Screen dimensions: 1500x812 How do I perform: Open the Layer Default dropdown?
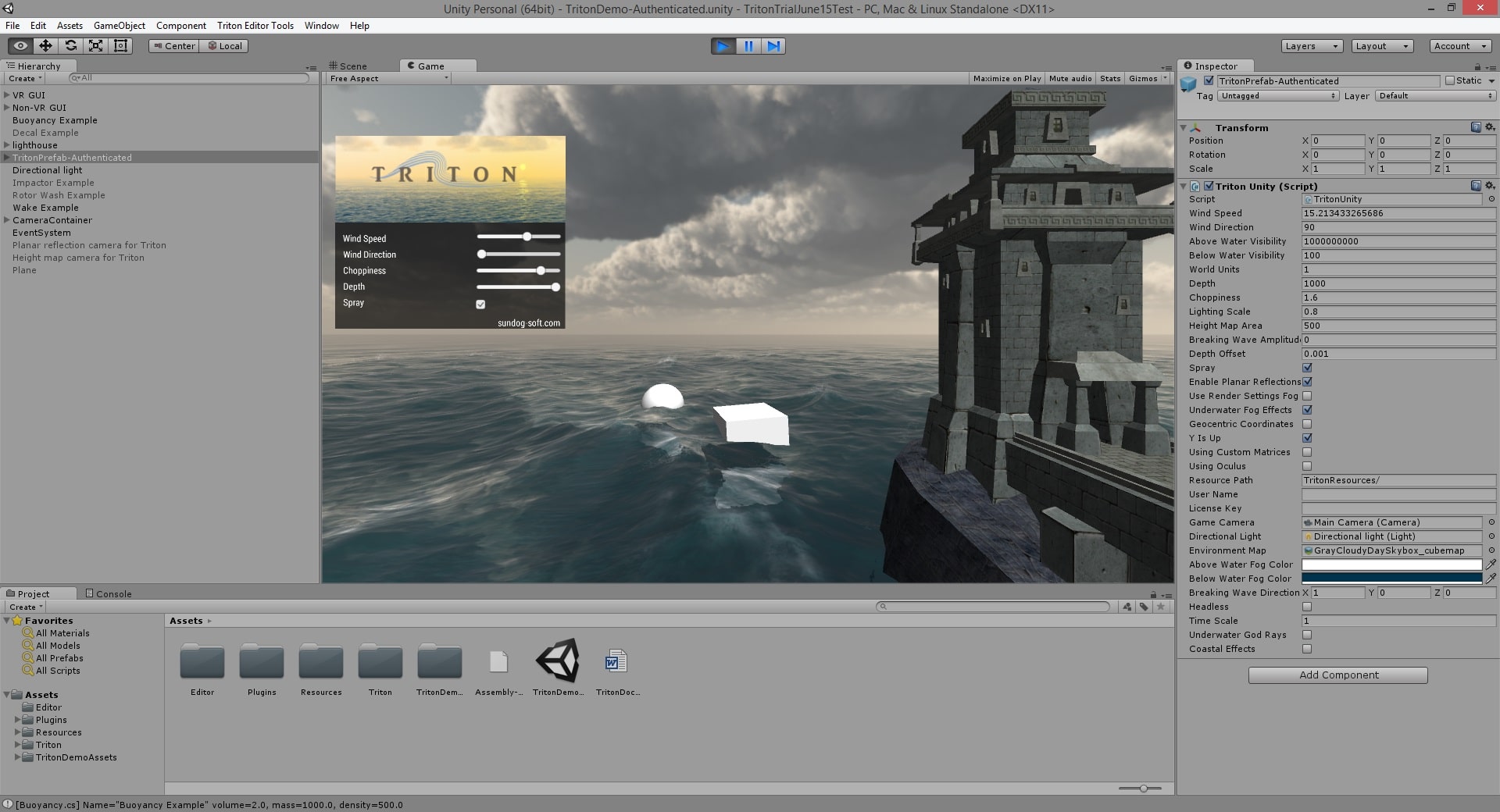coord(1436,96)
